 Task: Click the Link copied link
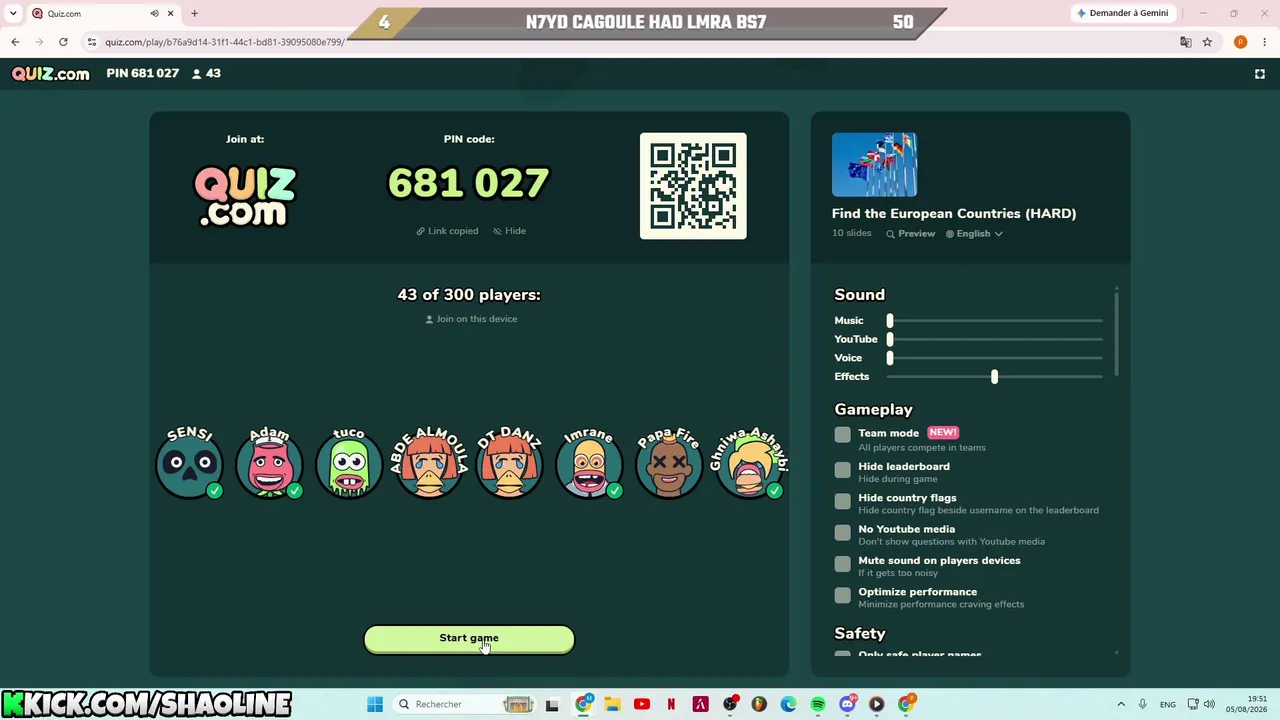pyautogui.click(x=447, y=231)
